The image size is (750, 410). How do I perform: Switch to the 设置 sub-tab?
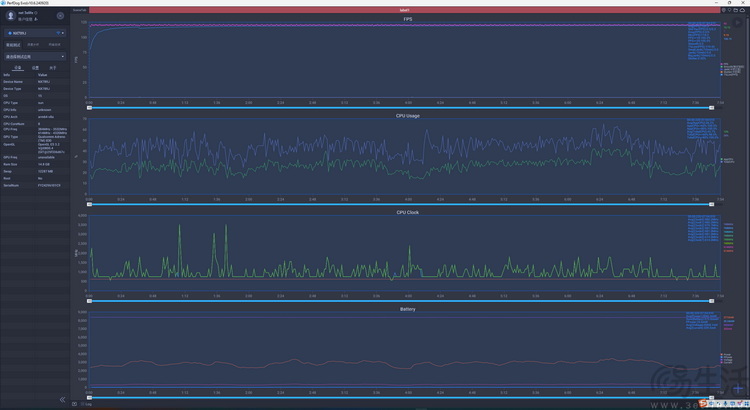point(35,68)
